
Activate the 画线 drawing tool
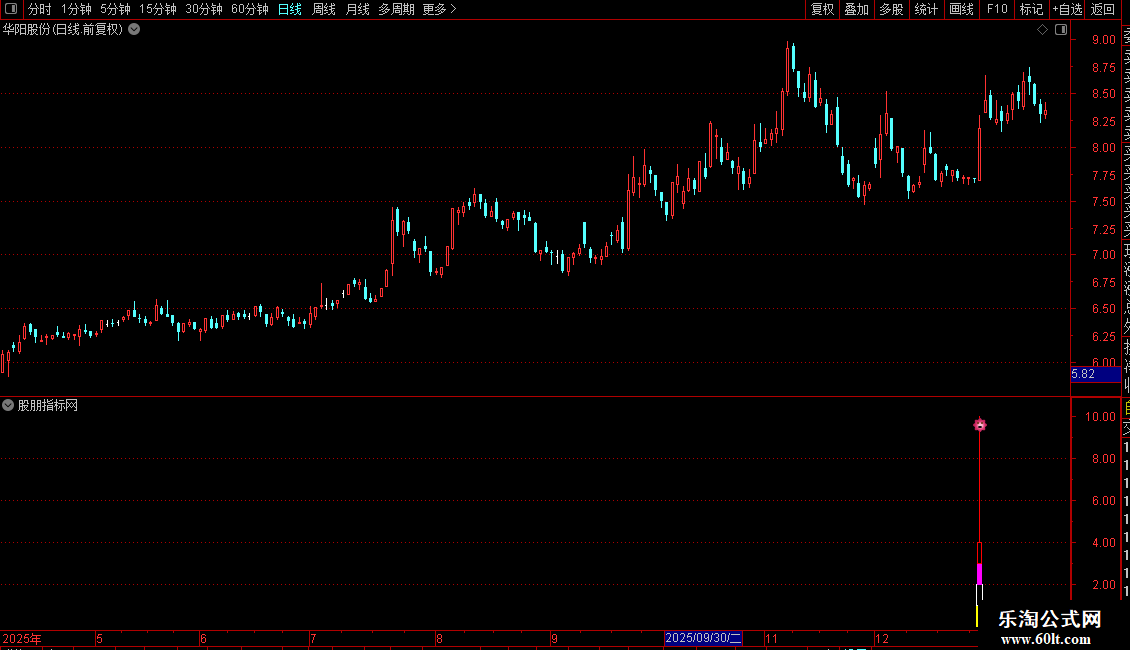(x=961, y=9)
